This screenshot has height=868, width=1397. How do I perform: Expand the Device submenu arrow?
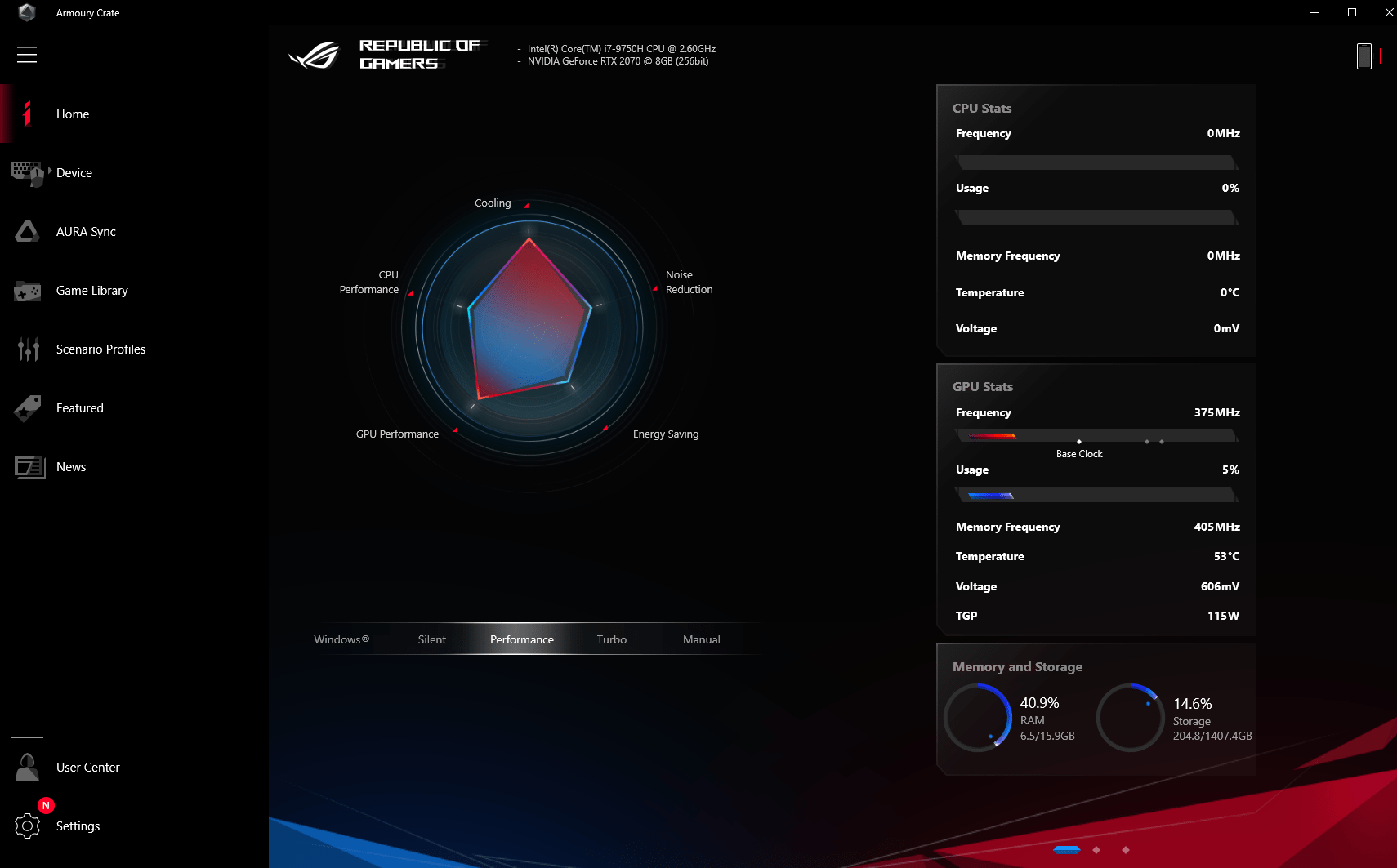[x=50, y=171]
